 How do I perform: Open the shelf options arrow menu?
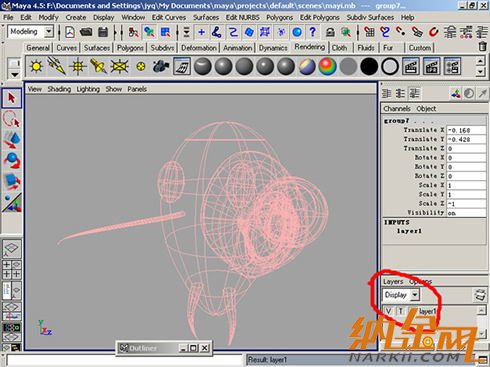click(14, 74)
